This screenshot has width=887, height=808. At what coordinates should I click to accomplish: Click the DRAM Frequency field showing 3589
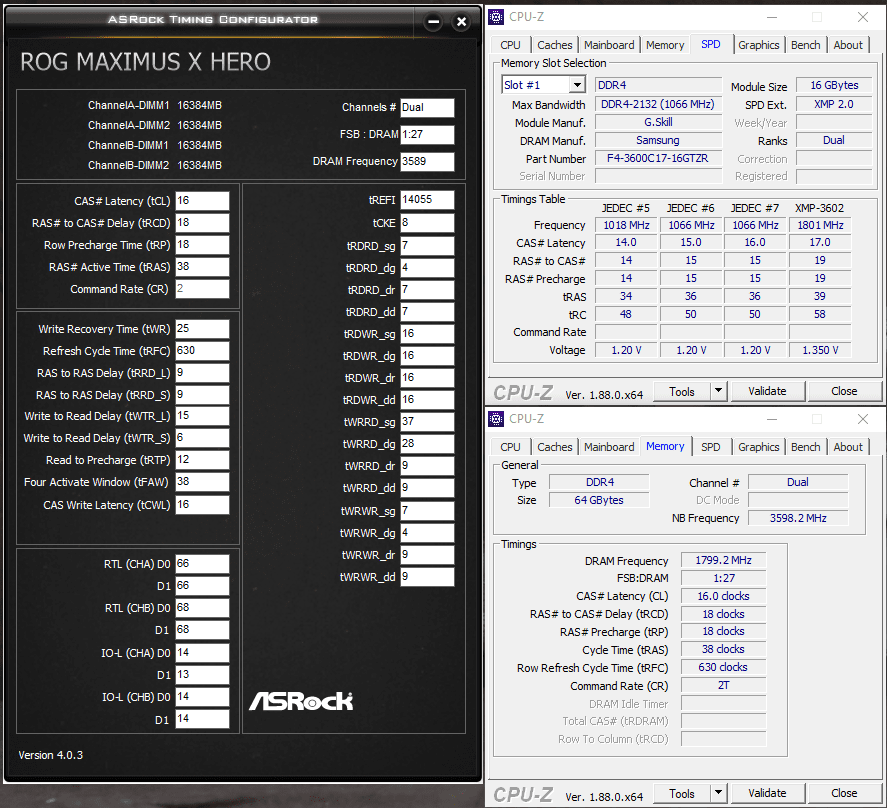[x=427, y=161]
